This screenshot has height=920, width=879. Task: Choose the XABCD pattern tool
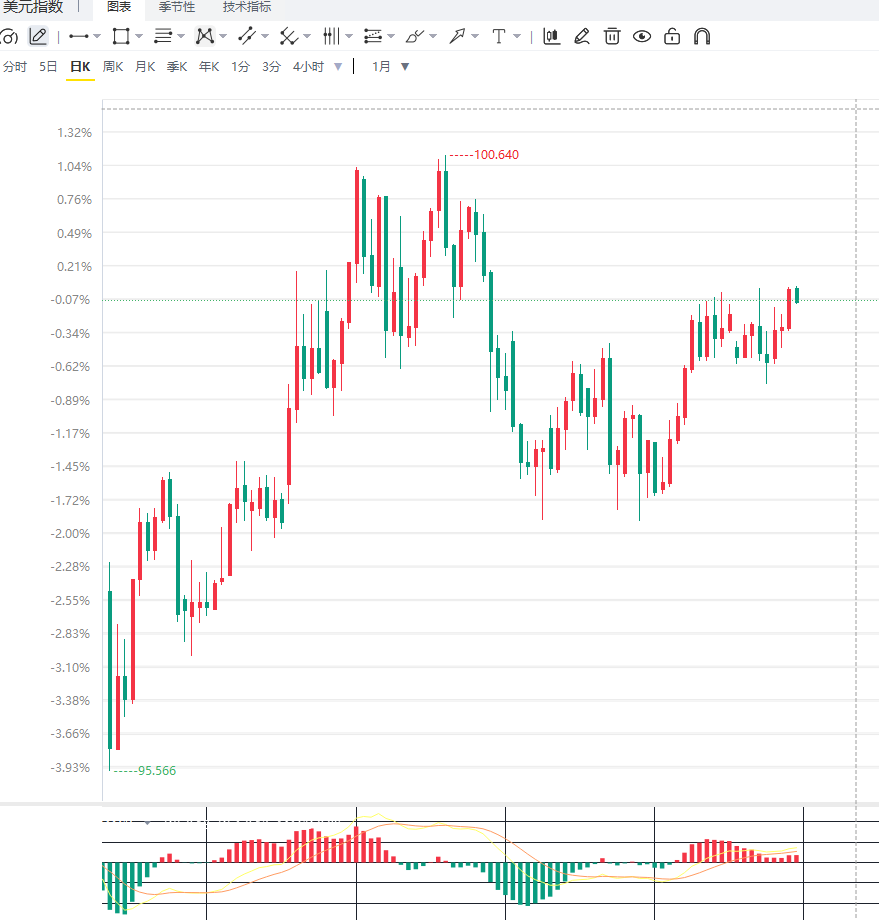pyautogui.click(x=205, y=36)
